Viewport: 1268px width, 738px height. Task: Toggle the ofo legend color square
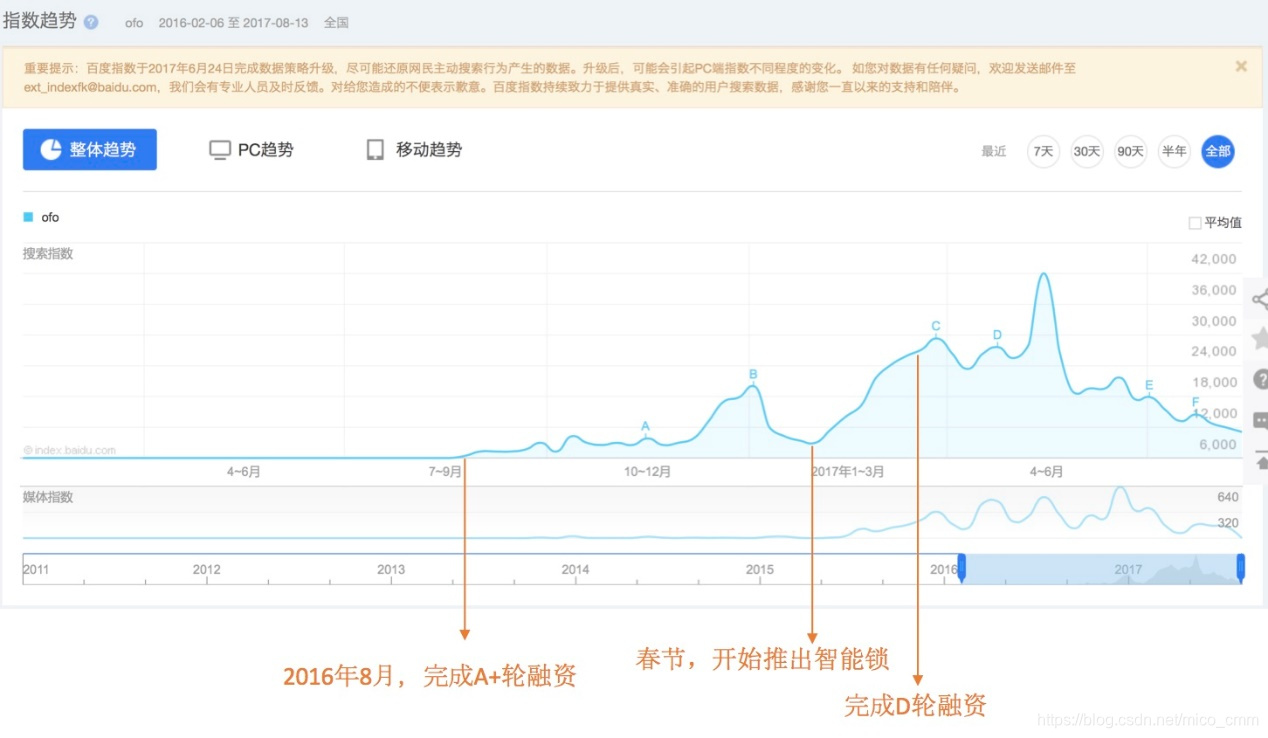point(28,217)
